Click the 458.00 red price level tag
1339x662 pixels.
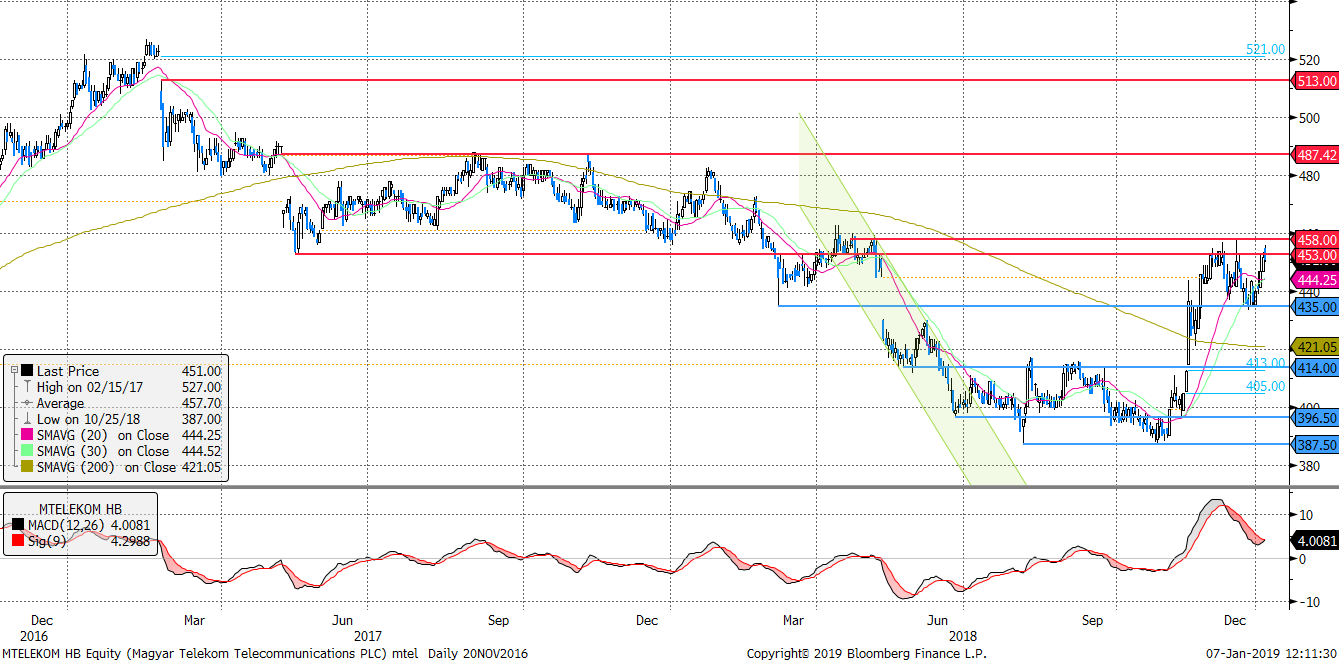pyautogui.click(x=1316, y=240)
